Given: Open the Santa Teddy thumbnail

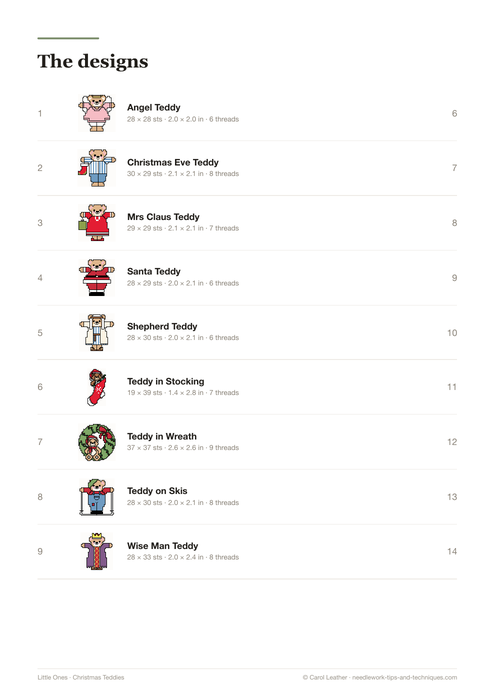Looking at the screenshot, I should pyautogui.click(x=97, y=278).
